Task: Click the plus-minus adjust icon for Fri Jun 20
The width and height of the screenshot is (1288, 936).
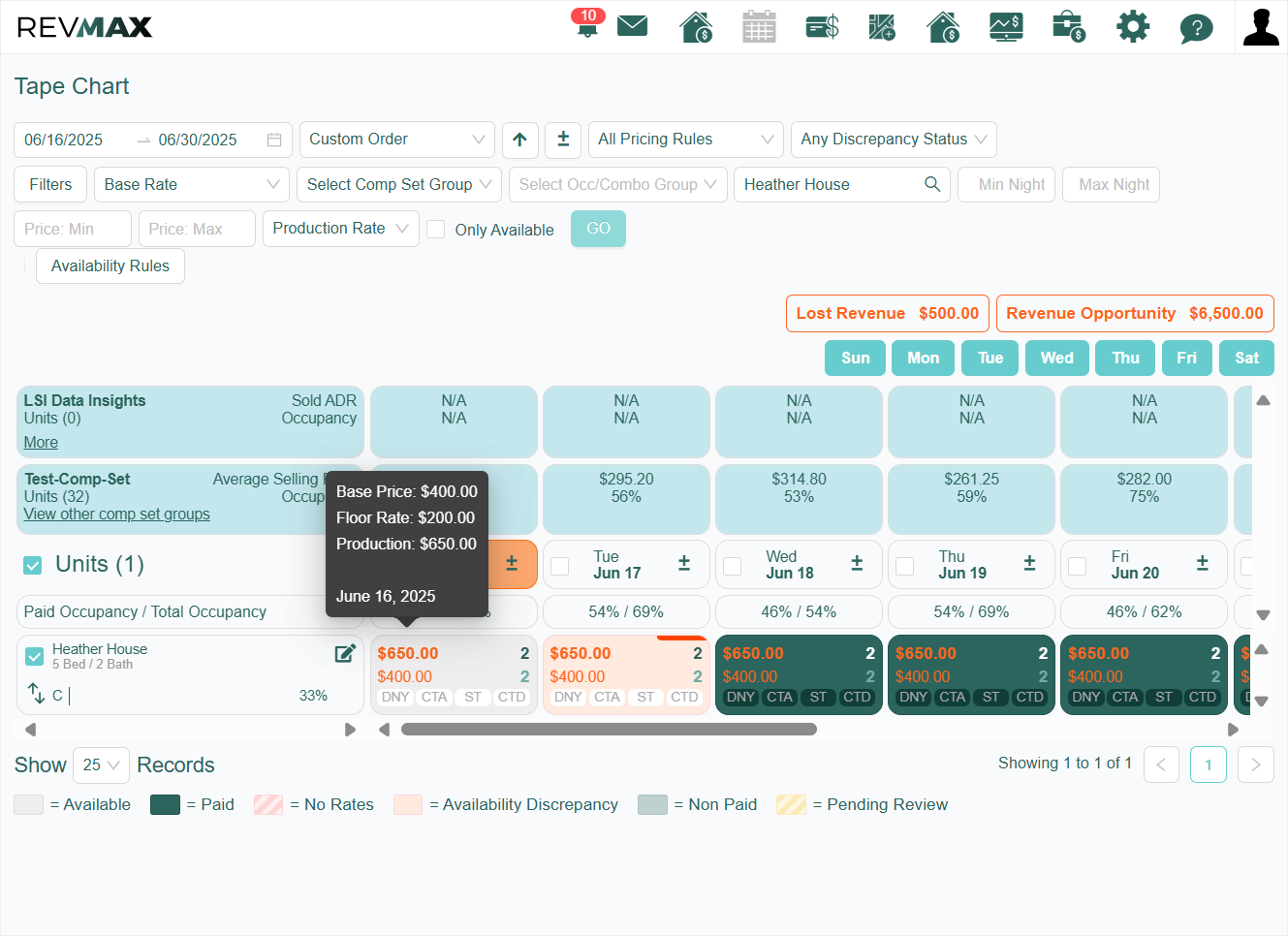Action: 1203,563
